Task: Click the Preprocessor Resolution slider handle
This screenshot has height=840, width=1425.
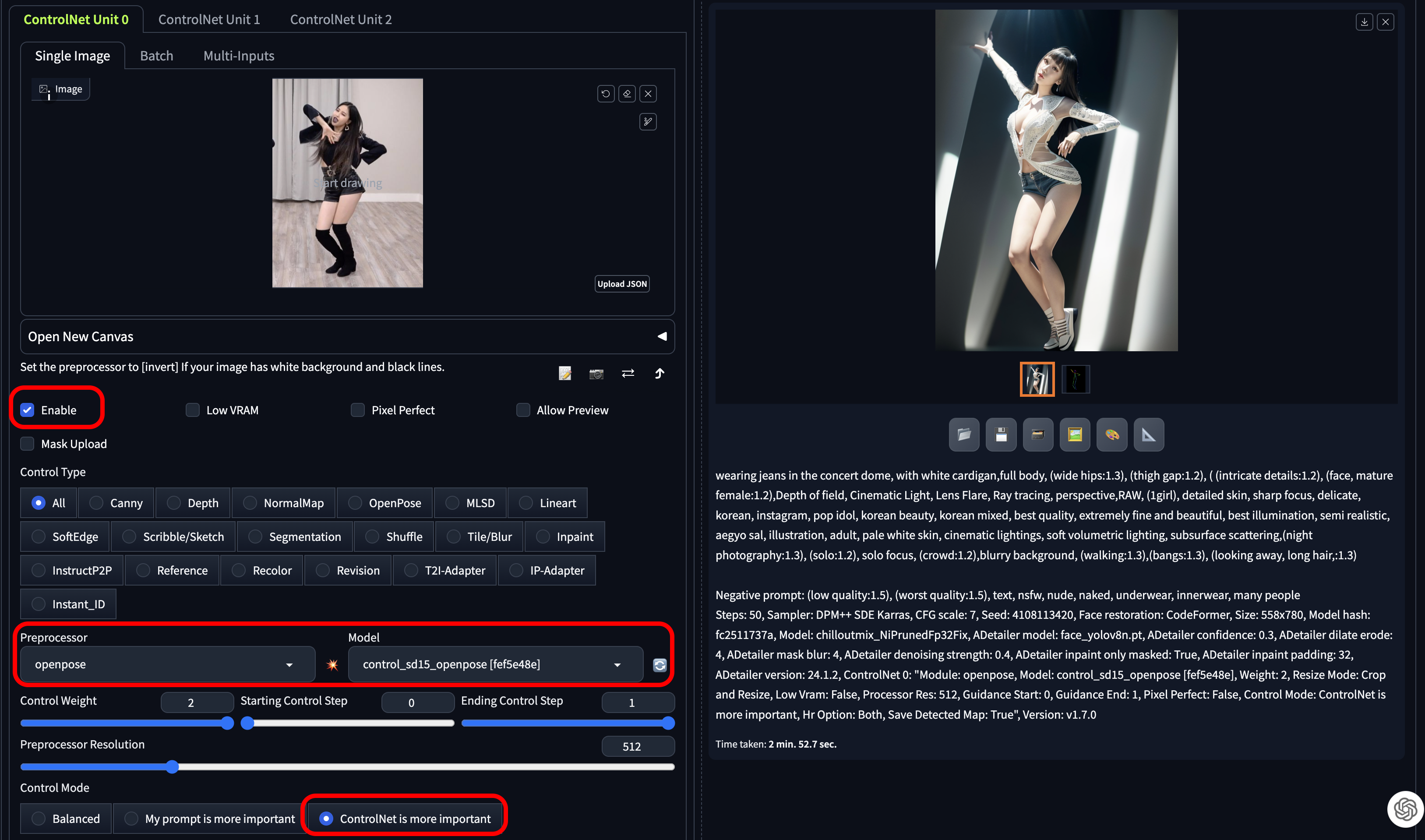Action: [172, 766]
